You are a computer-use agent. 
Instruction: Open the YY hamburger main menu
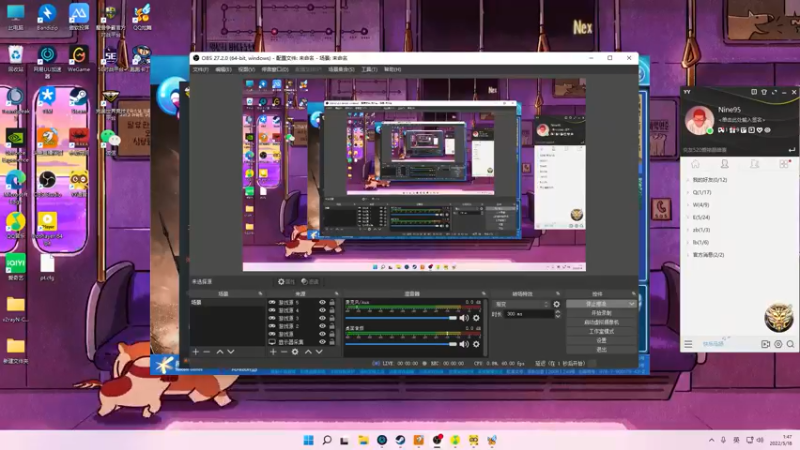[688, 344]
